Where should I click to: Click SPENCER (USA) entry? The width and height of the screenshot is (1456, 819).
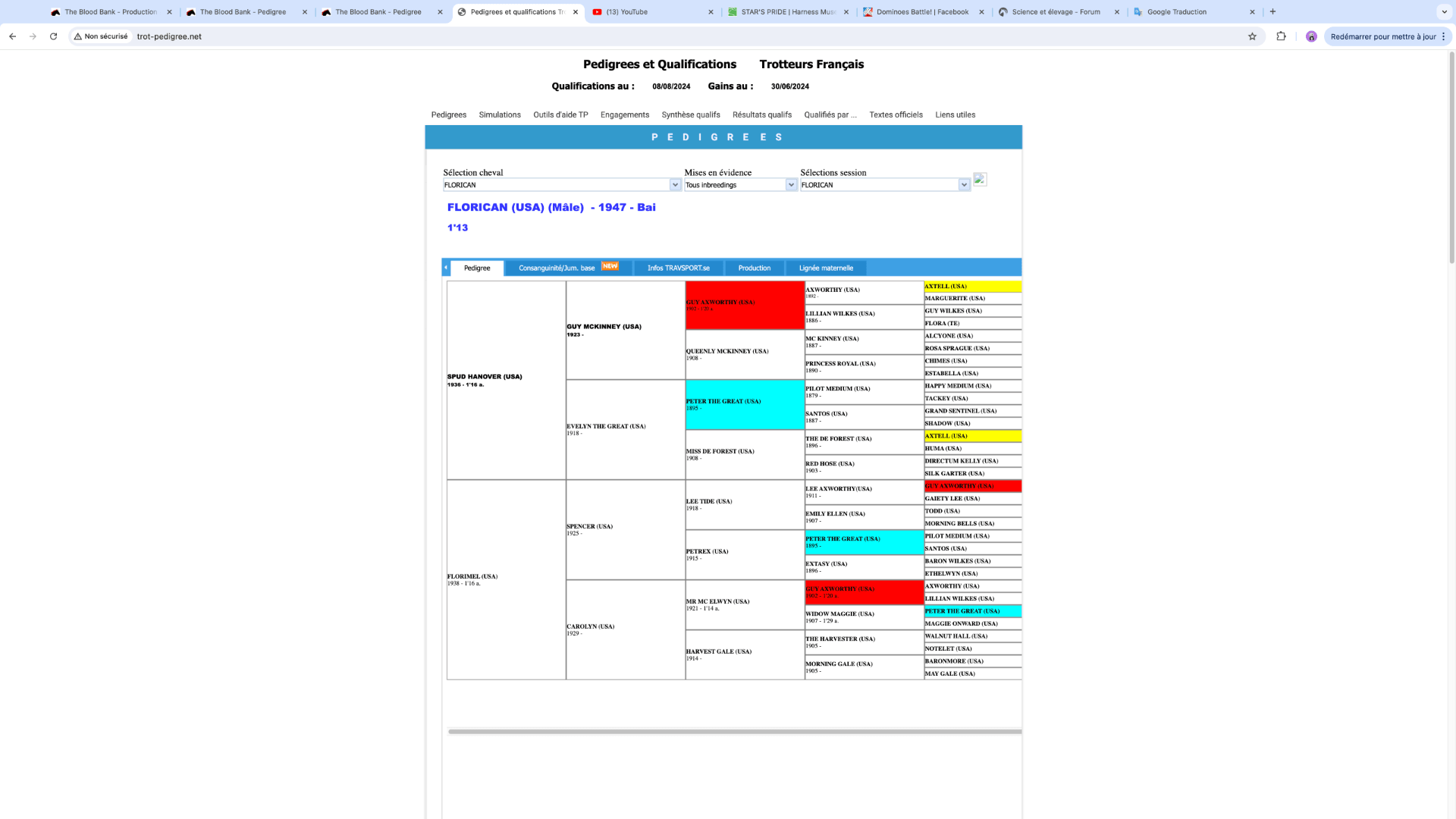[x=589, y=526]
